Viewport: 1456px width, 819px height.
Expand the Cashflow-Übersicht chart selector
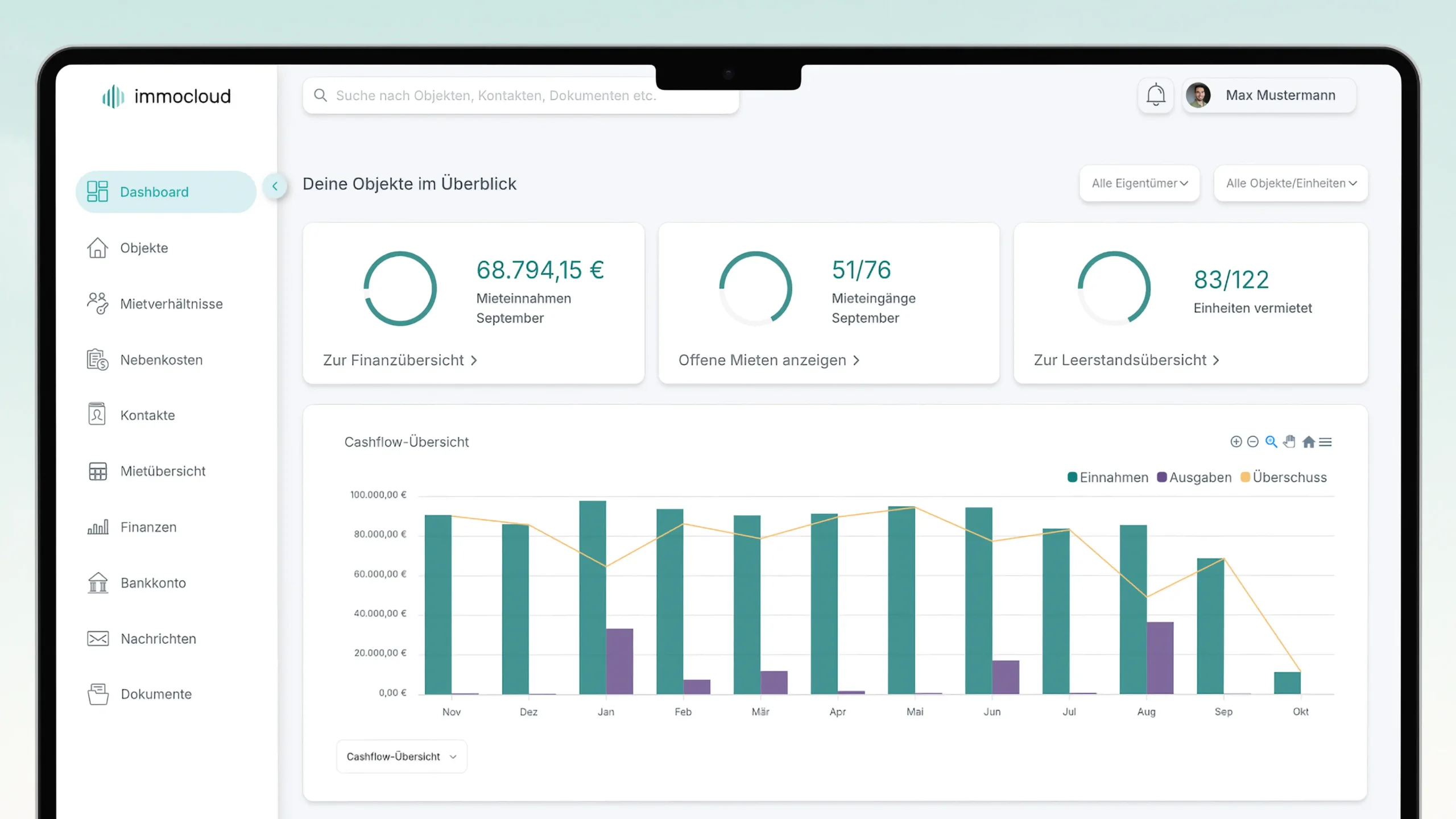402,756
